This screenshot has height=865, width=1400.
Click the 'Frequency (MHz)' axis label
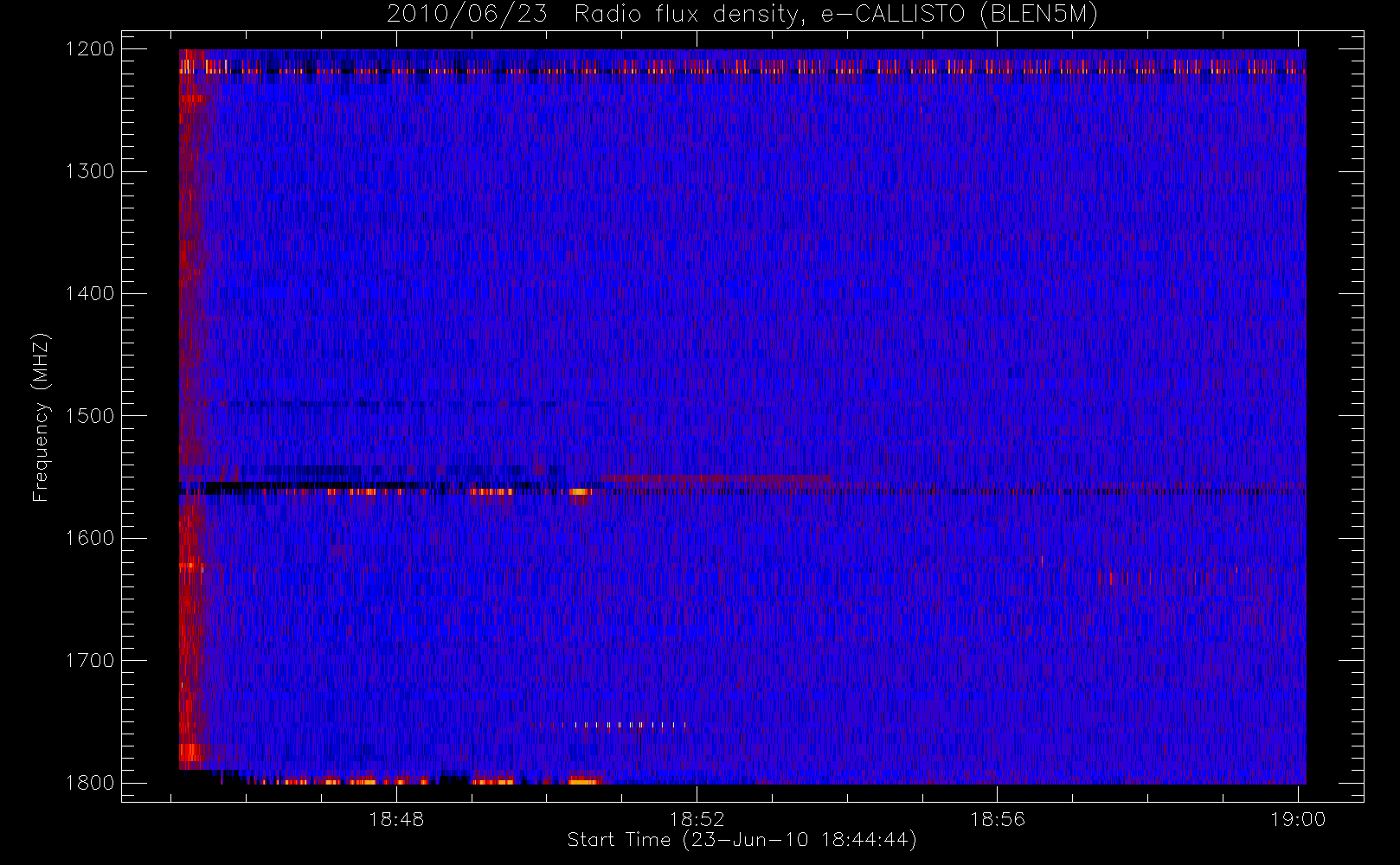(x=41, y=417)
